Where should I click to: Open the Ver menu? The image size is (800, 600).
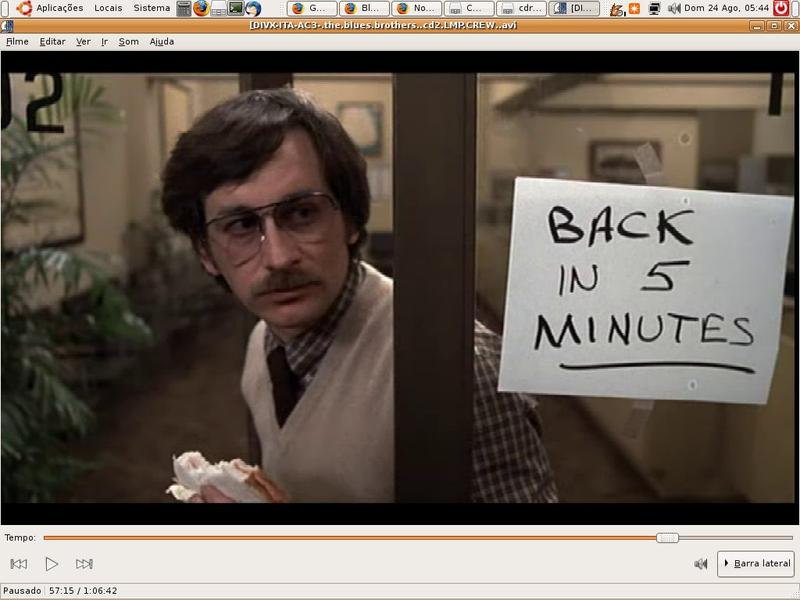click(83, 42)
